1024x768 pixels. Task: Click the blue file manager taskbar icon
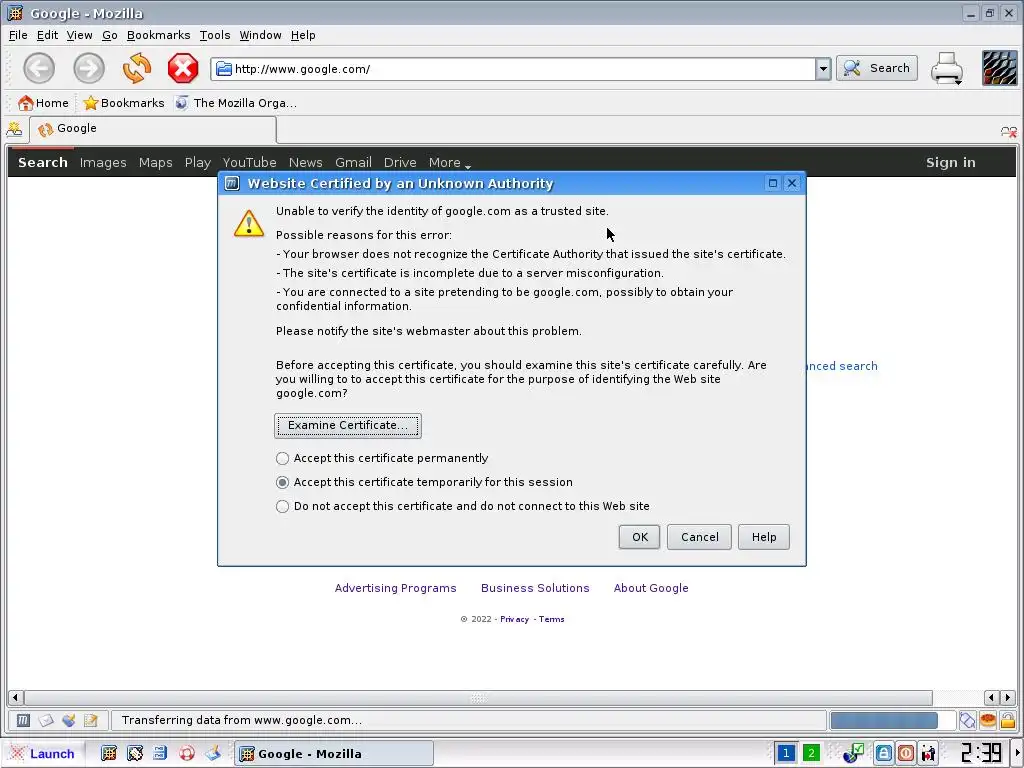click(160, 754)
